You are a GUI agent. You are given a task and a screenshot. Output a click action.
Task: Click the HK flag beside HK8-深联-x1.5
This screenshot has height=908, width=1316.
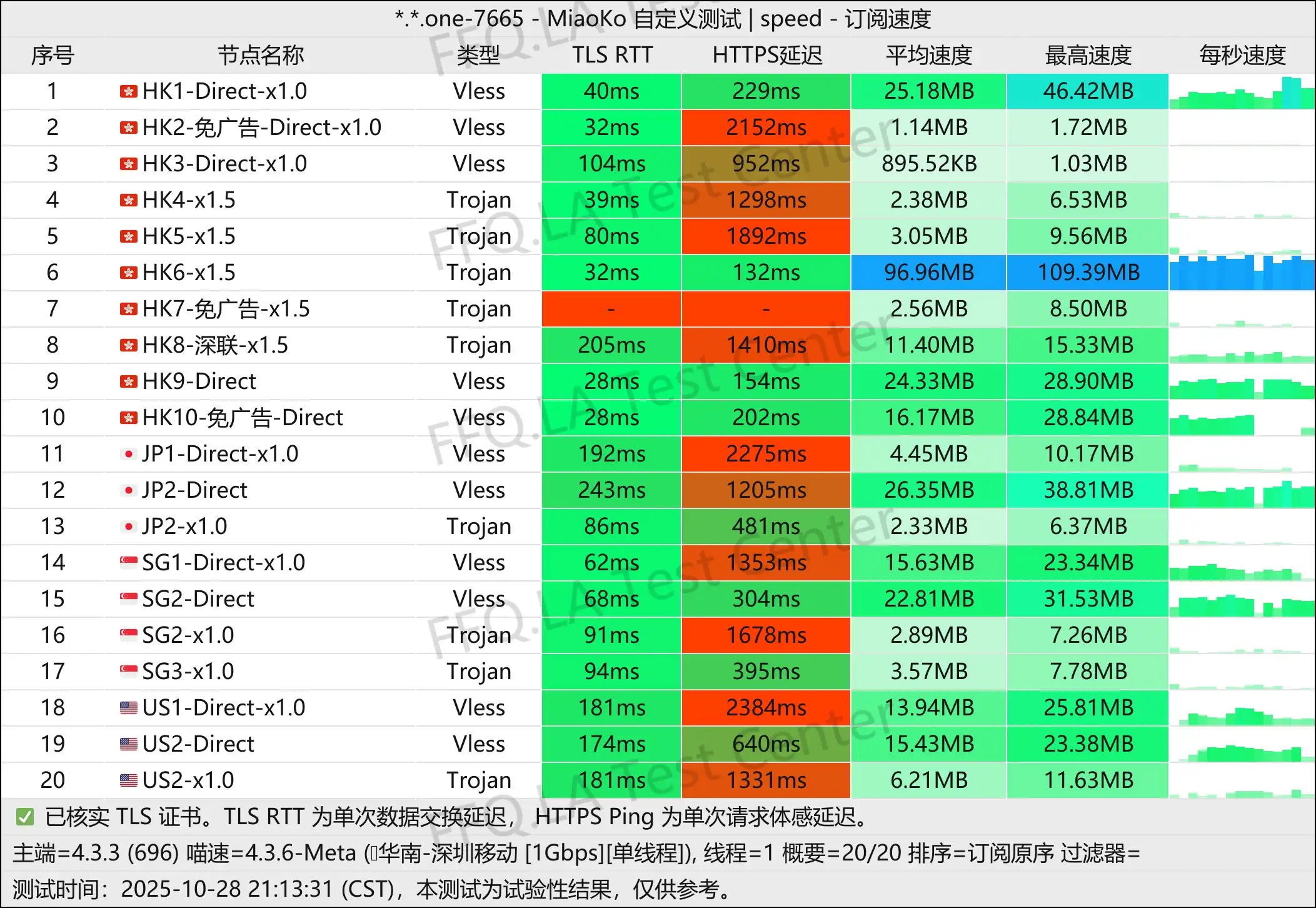[x=128, y=345]
